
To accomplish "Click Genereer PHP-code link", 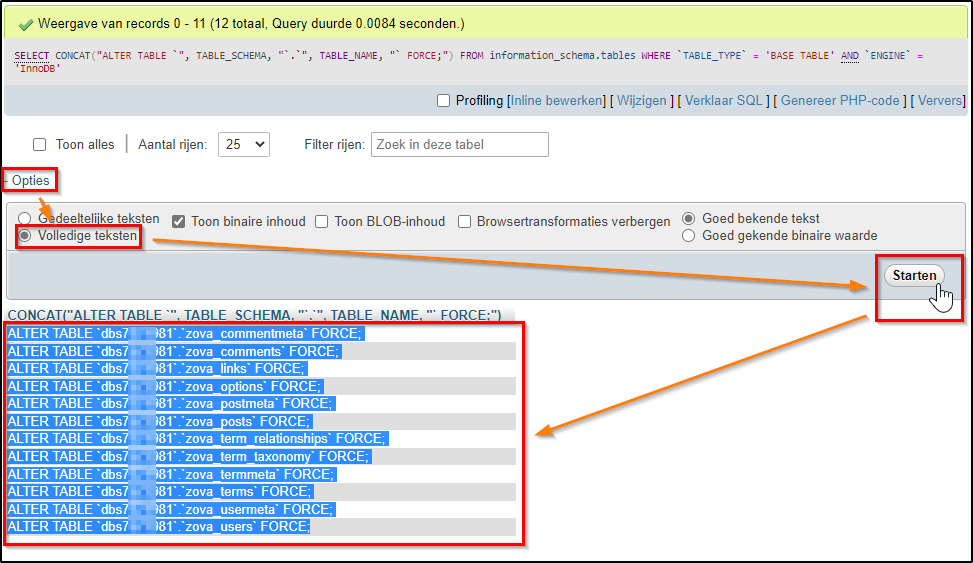I will [x=840, y=101].
